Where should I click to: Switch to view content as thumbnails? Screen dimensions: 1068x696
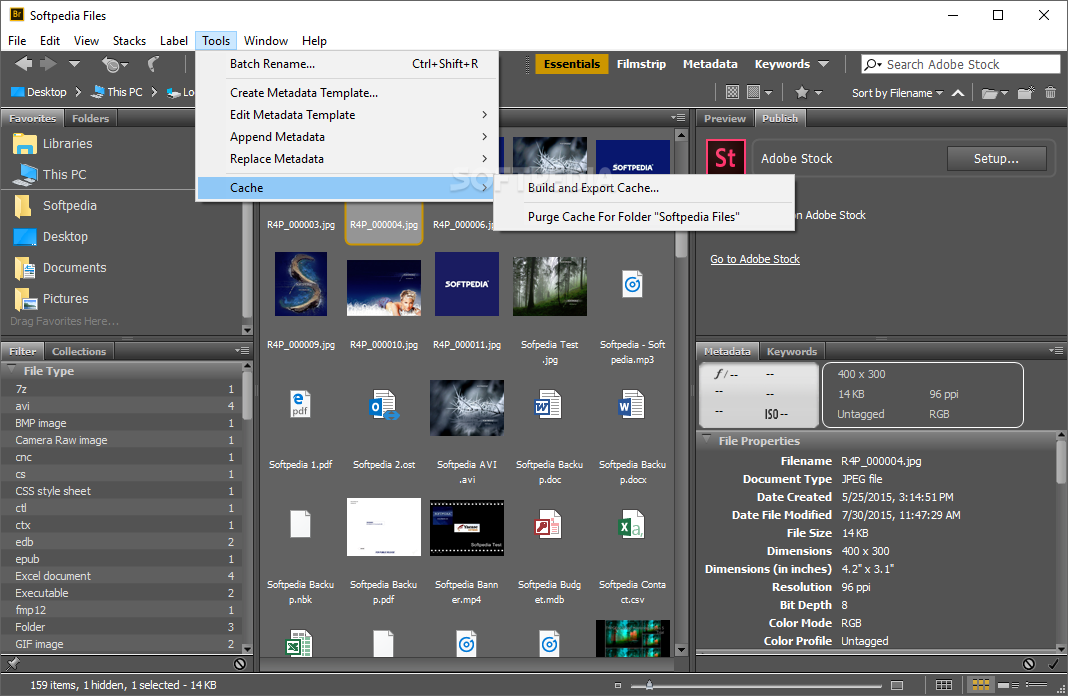coord(980,685)
